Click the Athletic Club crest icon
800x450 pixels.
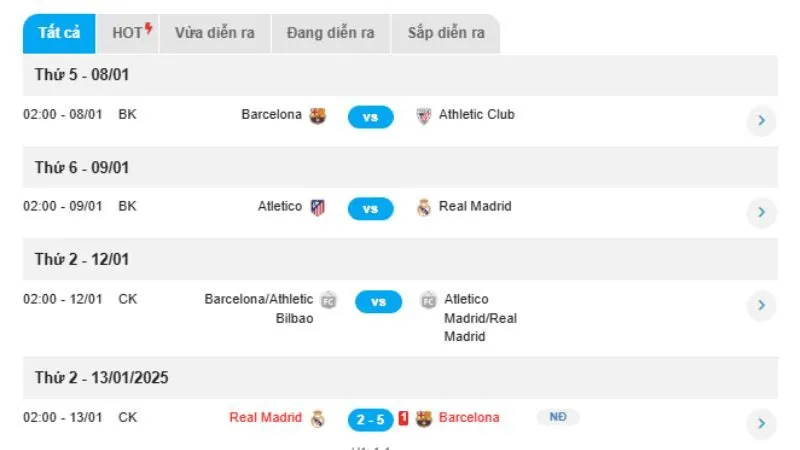424,115
